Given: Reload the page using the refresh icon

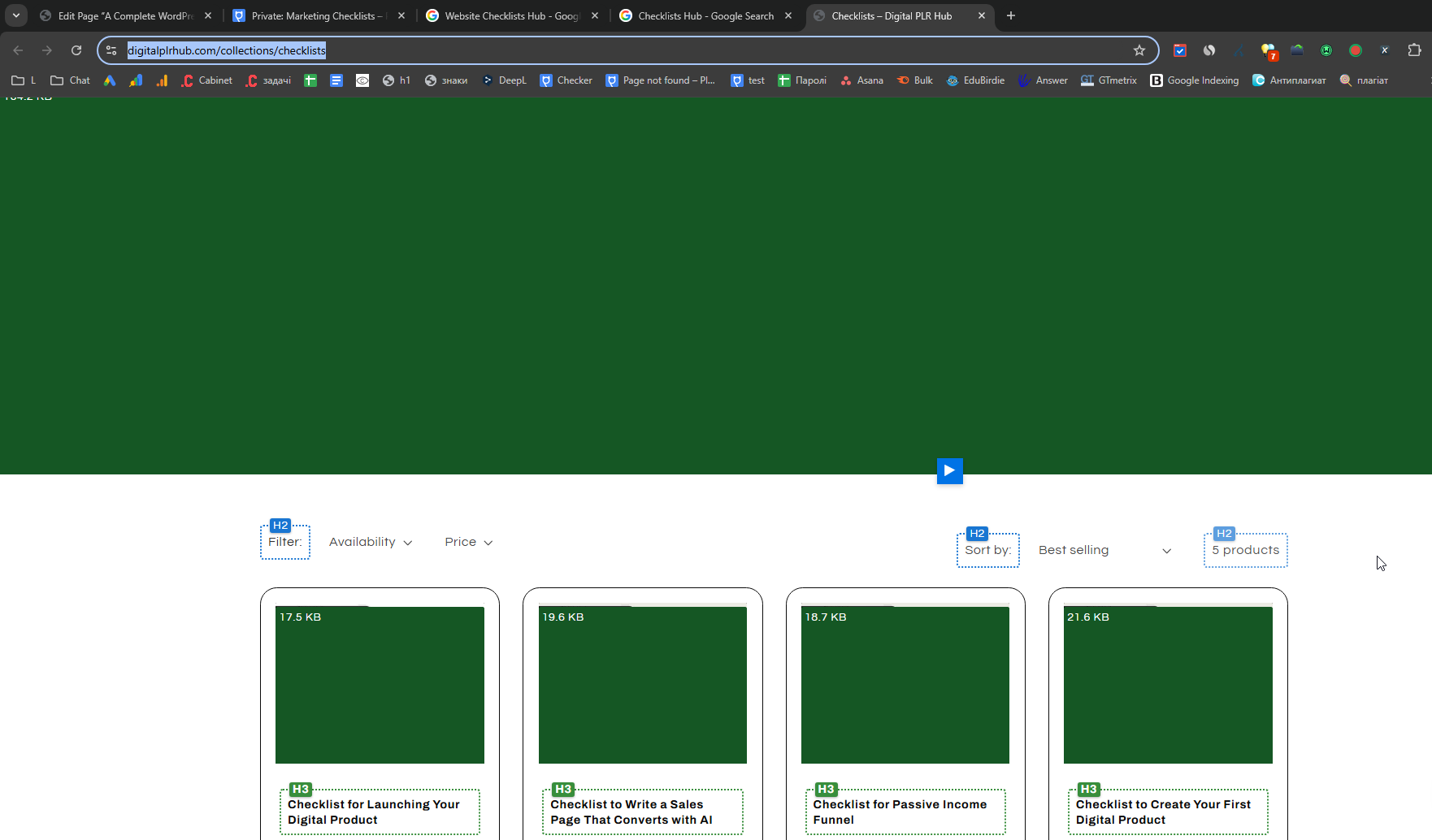Looking at the screenshot, I should click(x=76, y=50).
